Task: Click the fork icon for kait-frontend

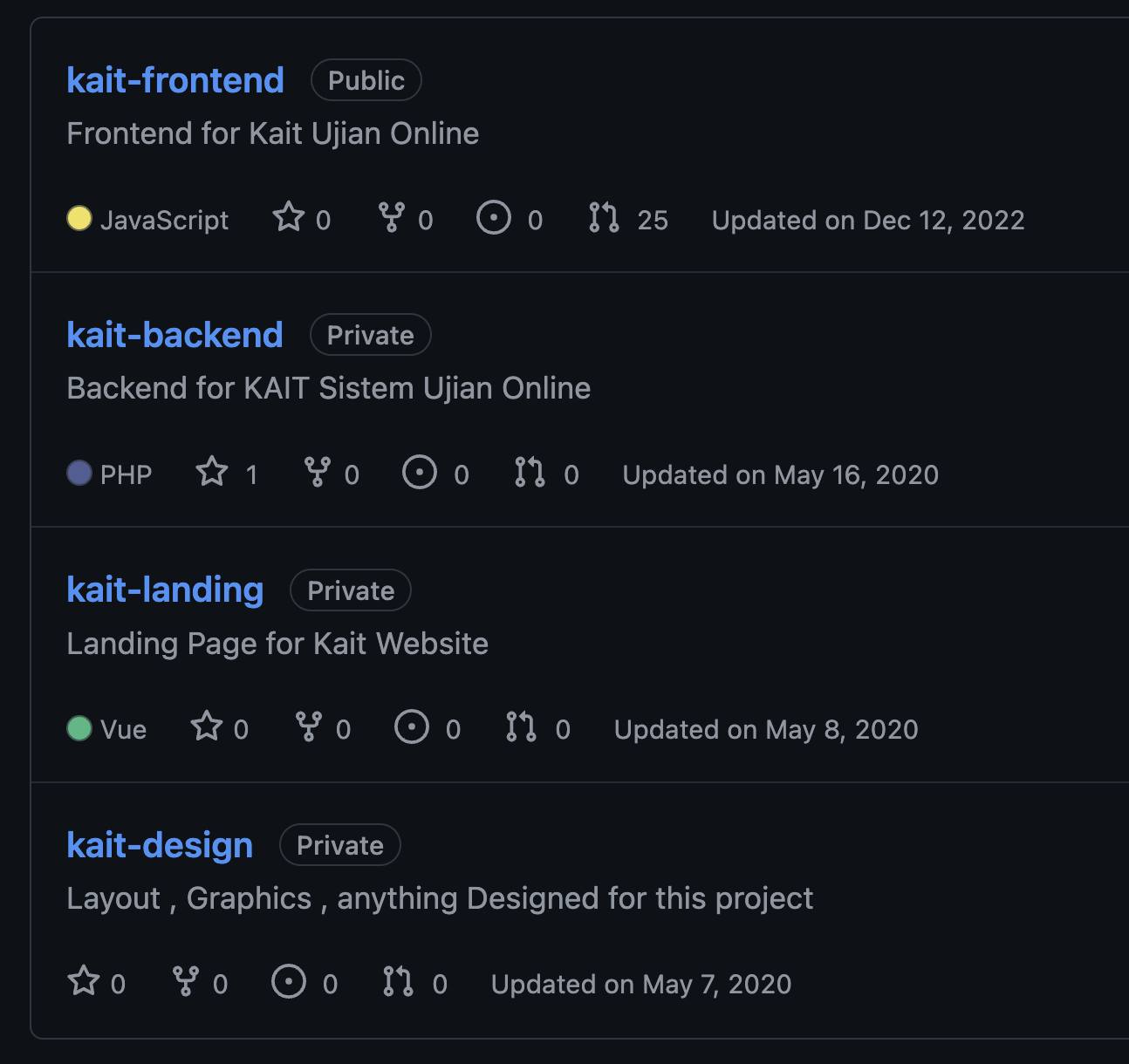Action: (392, 217)
